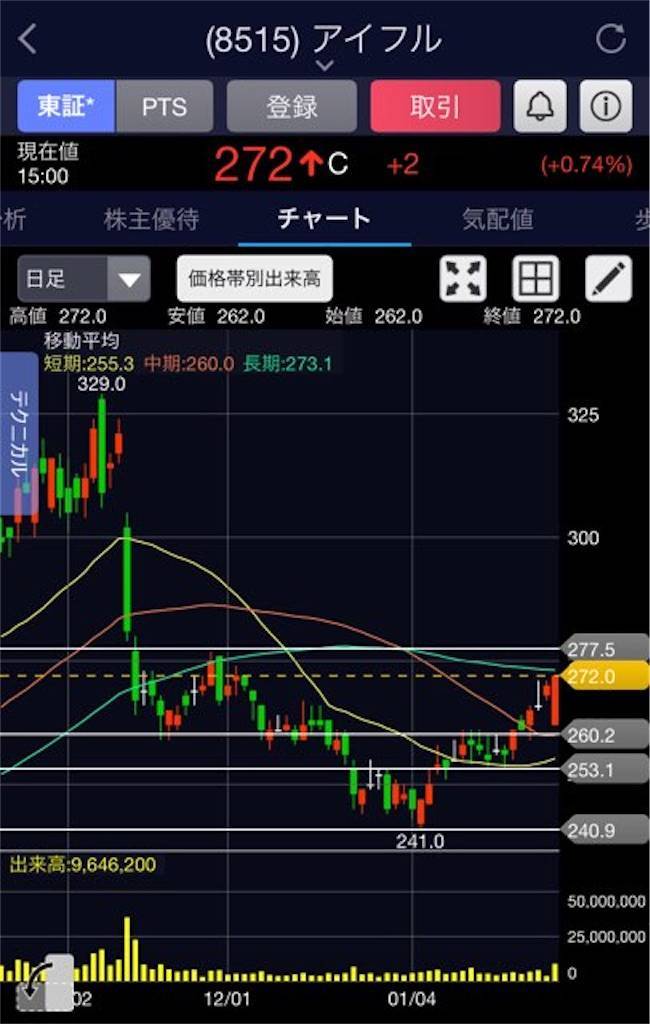Viewport: 650px width, 1024px height.
Task: Switch to the grid layout icon
Action: 536,279
